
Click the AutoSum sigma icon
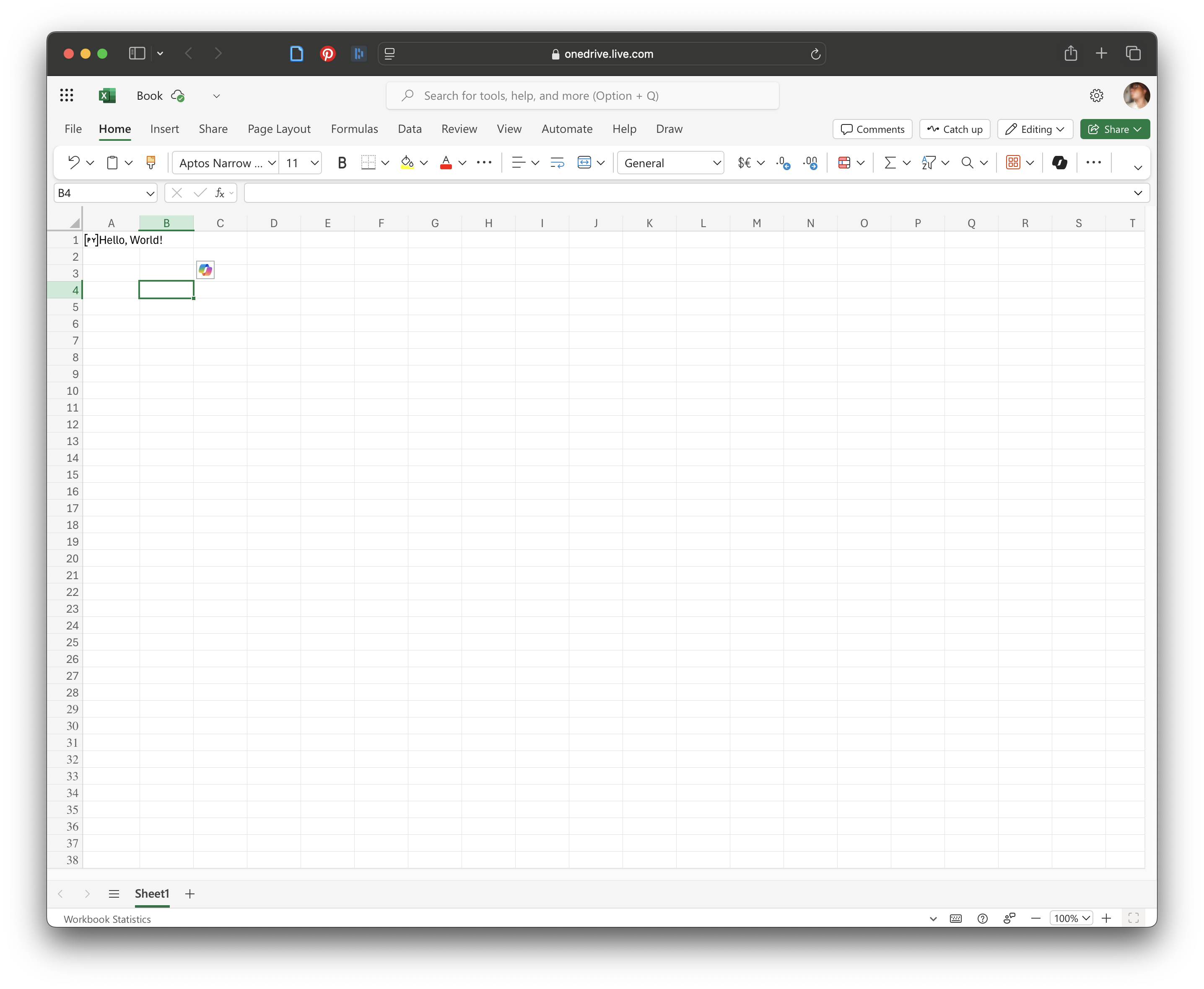pos(890,163)
